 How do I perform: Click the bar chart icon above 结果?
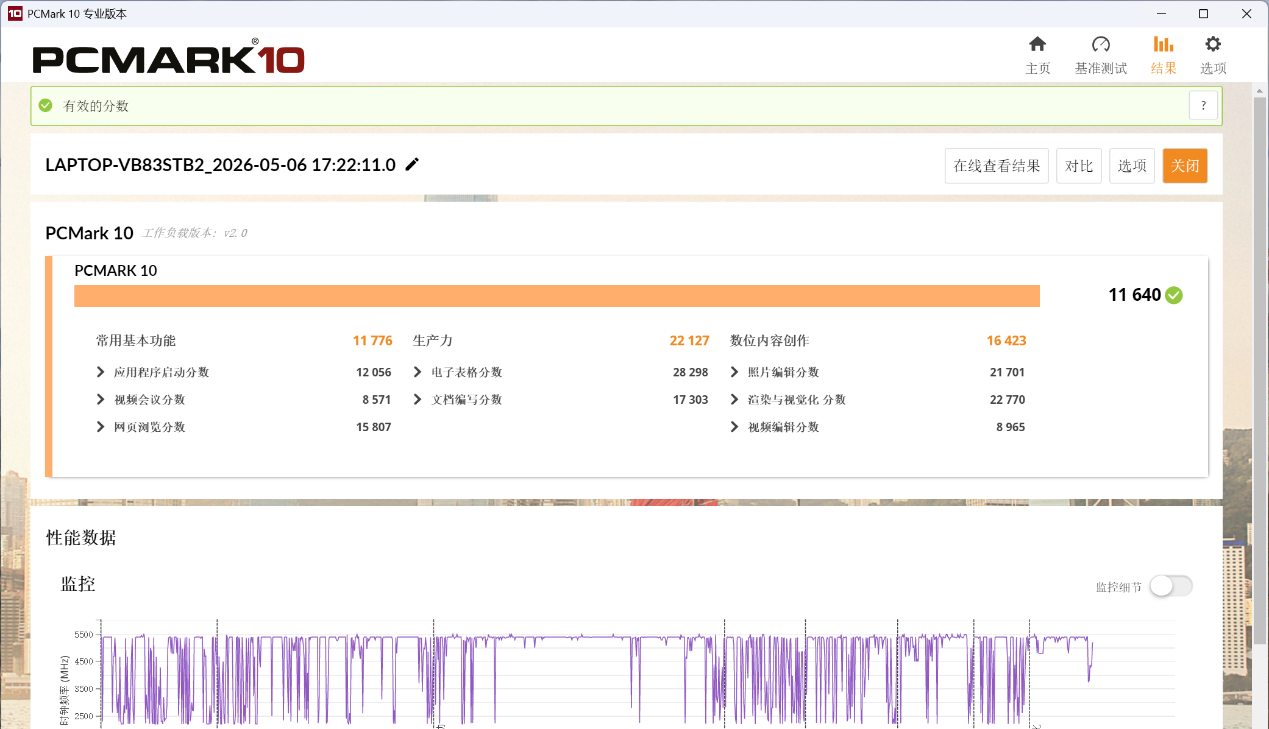(x=1163, y=44)
